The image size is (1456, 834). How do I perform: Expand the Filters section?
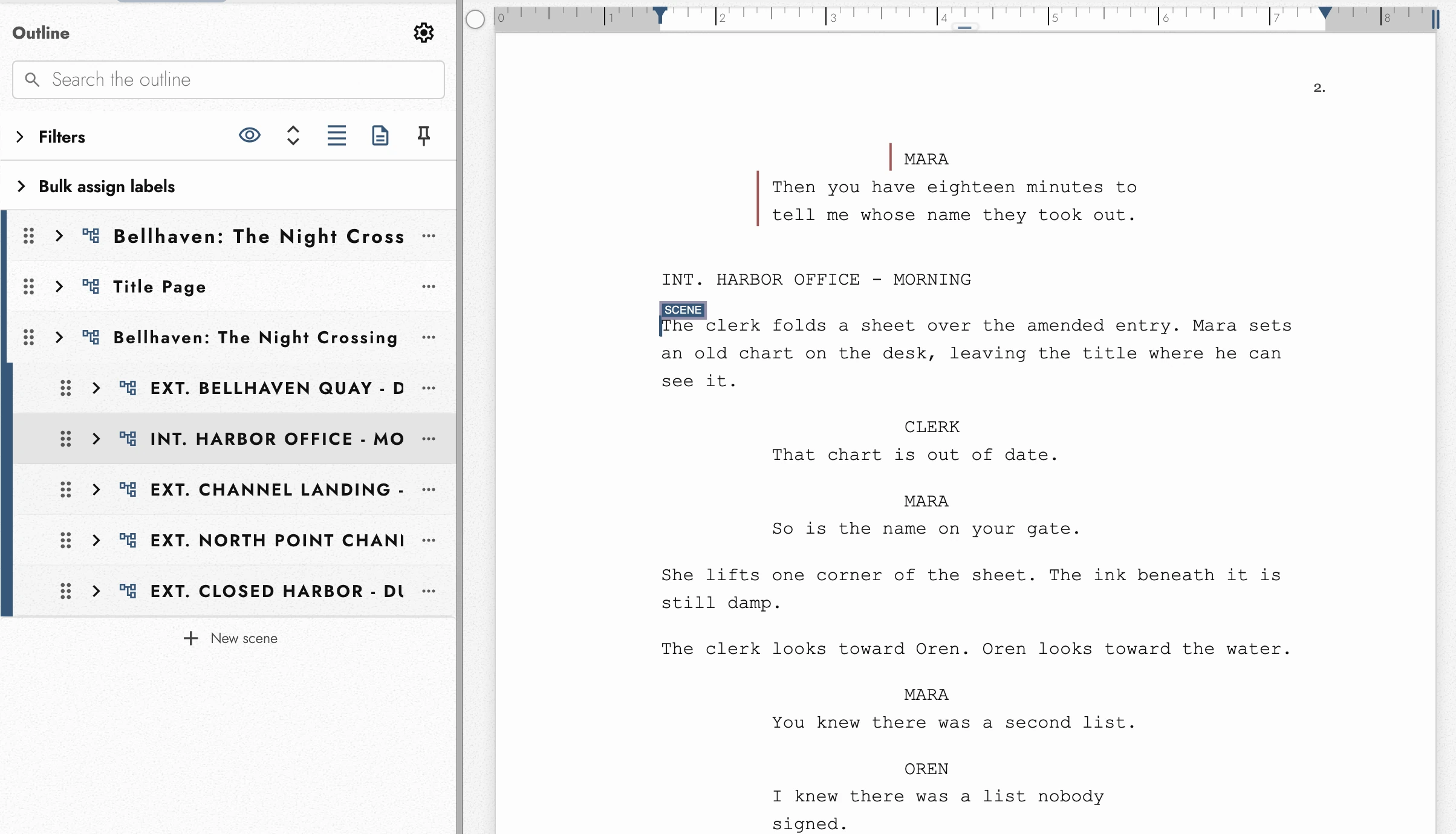tap(20, 137)
